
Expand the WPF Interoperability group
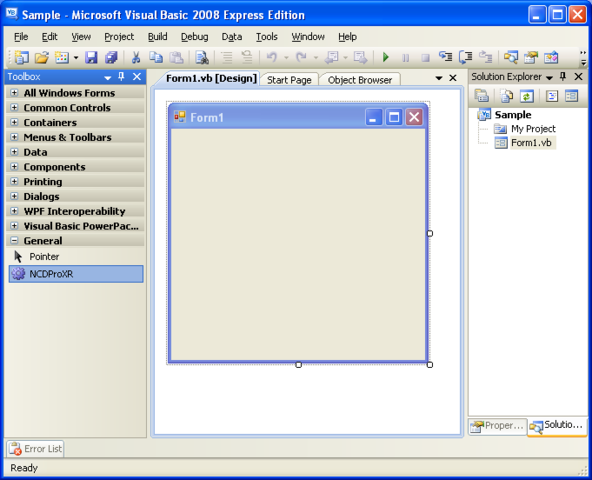tap(14, 210)
